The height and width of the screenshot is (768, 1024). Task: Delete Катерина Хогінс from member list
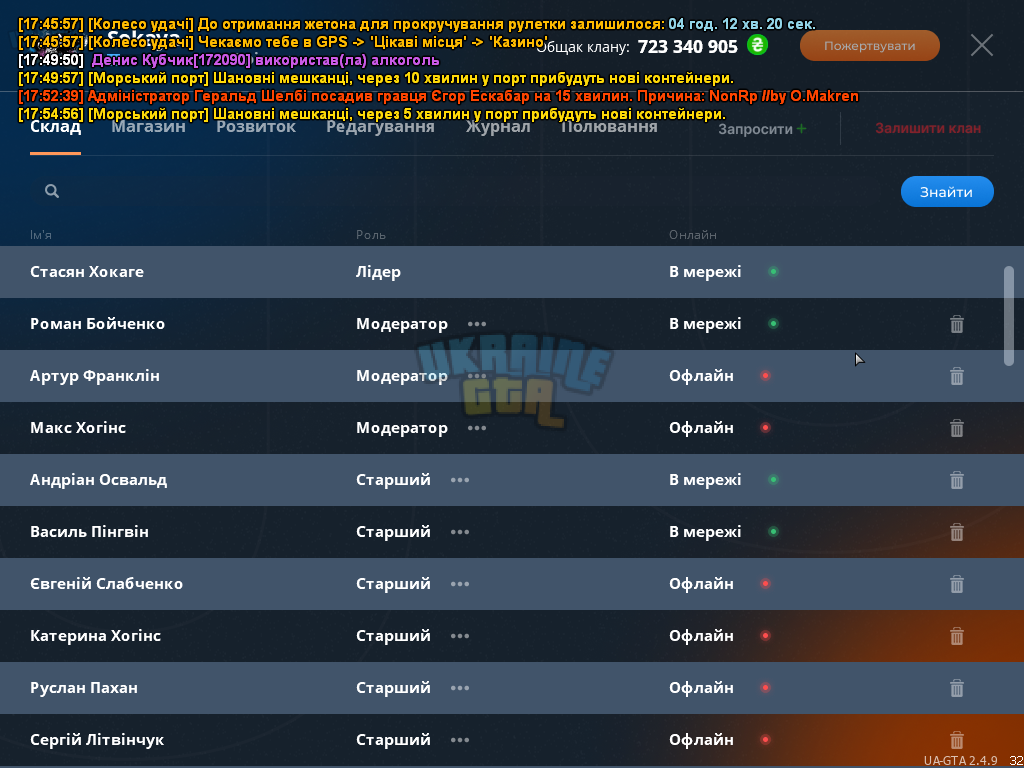tap(956, 636)
